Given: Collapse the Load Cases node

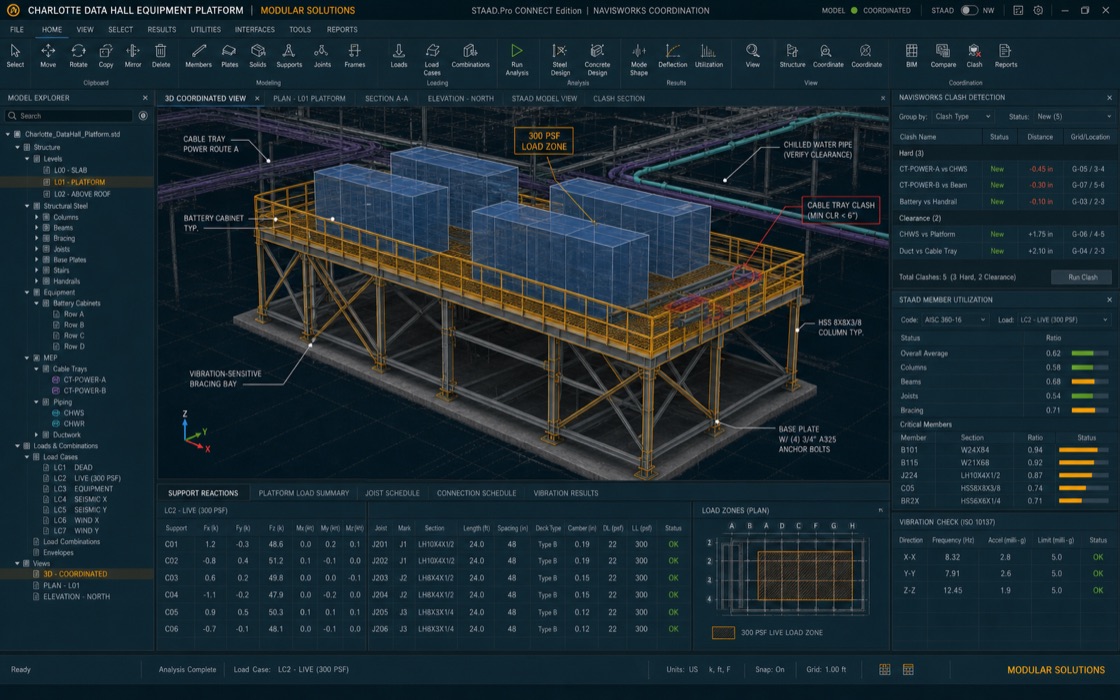Looking at the screenshot, I should click(x=27, y=456).
